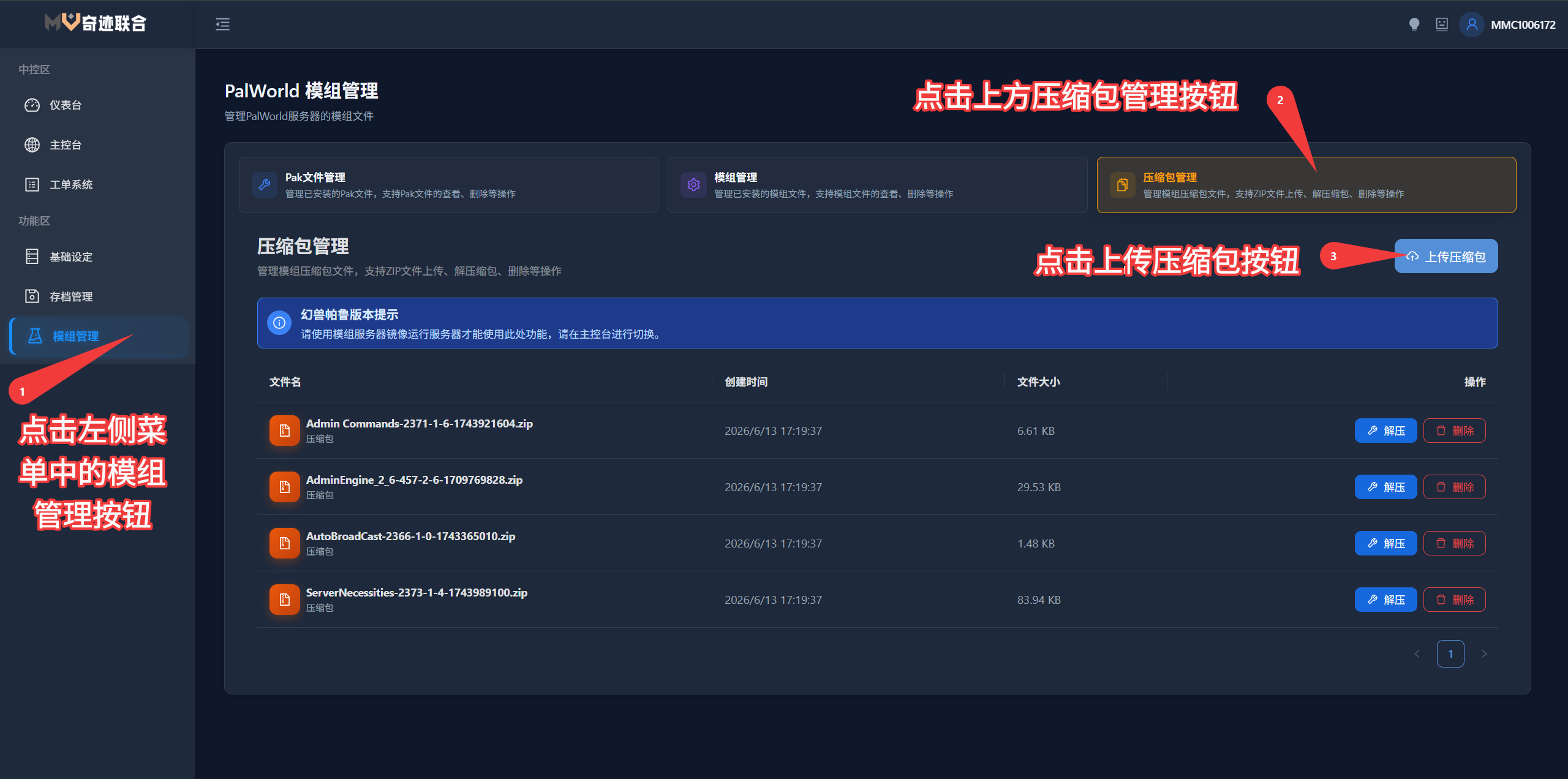Open 工单系统 from the sidebar

coord(98,185)
